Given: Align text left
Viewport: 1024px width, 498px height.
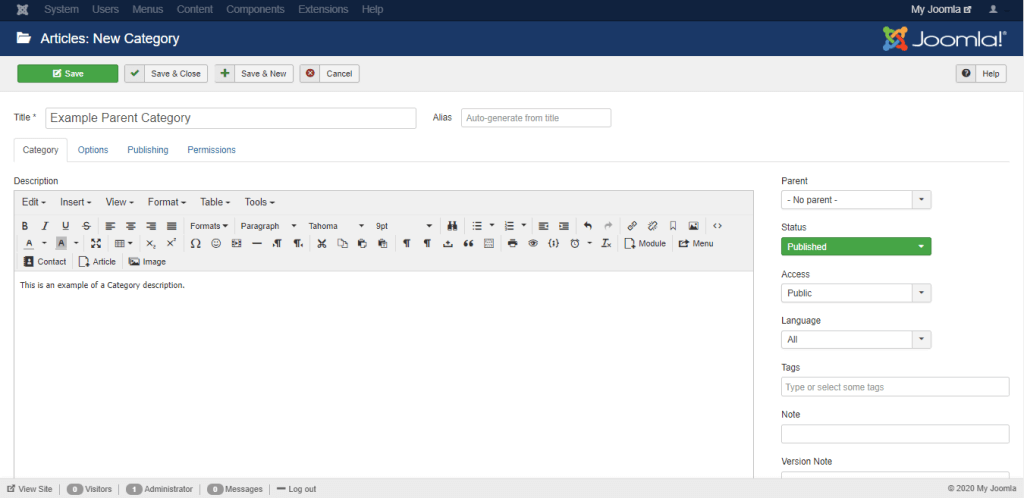Looking at the screenshot, I should coord(110,226).
